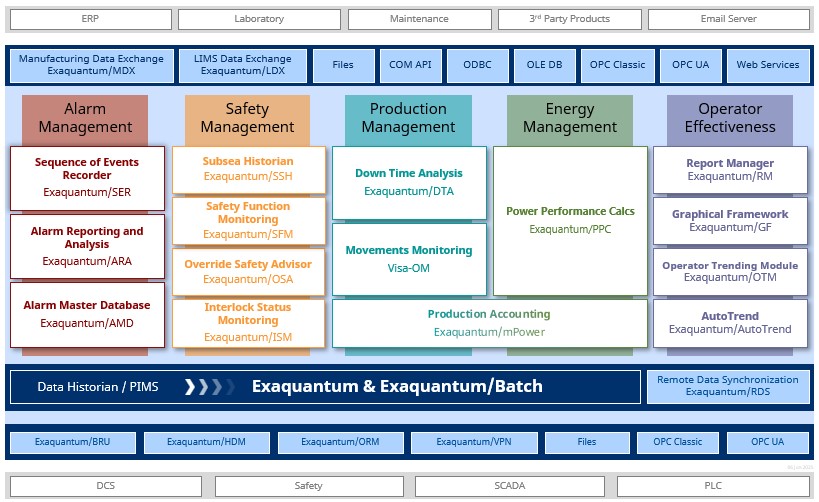819x502 pixels.
Task: Select Movements Monitoring Visa-OM
Action: [410, 260]
